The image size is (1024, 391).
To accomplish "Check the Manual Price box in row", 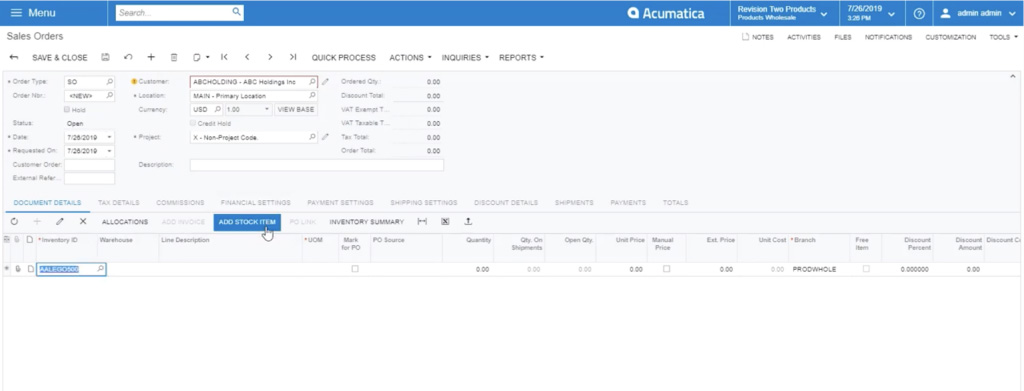I will [x=666, y=269].
